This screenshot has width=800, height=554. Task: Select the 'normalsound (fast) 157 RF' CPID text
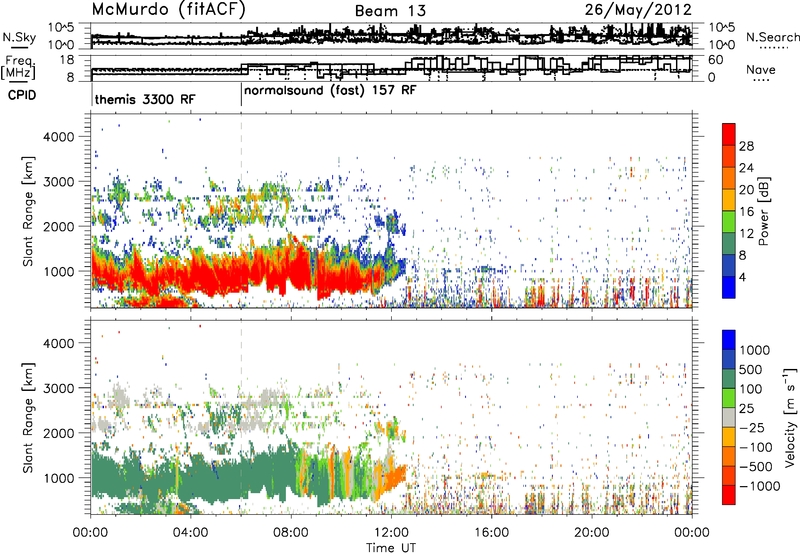tap(330, 91)
